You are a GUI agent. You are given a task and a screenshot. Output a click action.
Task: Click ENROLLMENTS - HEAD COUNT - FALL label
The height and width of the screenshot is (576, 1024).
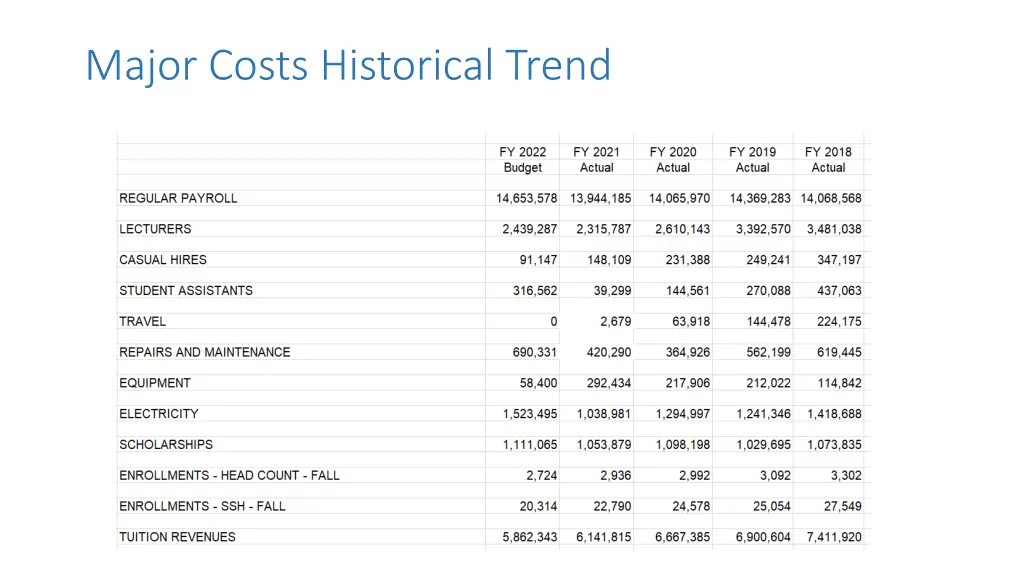coord(229,475)
